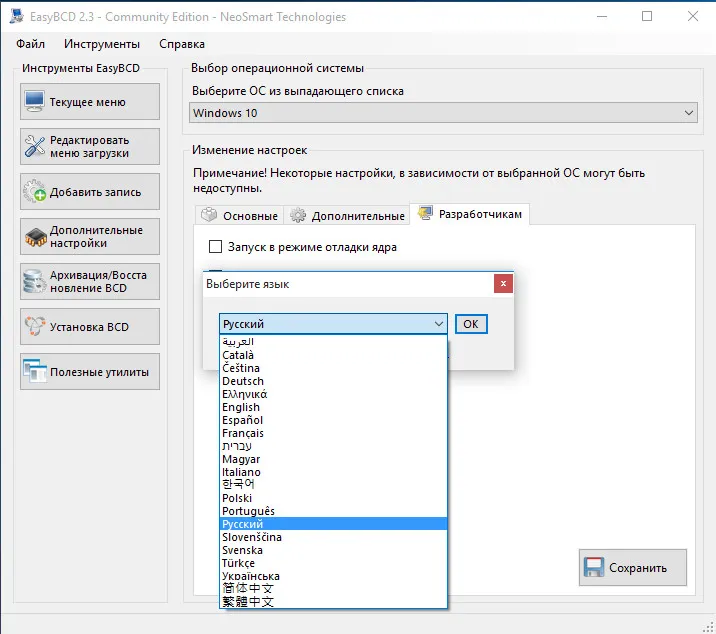Pick Polski from the language list
This screenshot has height=634, width=716.
(x=333, y=498)
